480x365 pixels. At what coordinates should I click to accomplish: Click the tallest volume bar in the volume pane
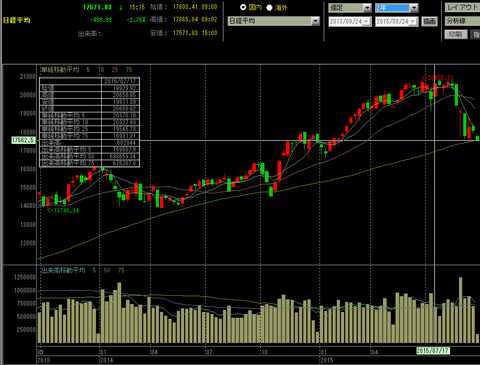[x=461, y=310]
